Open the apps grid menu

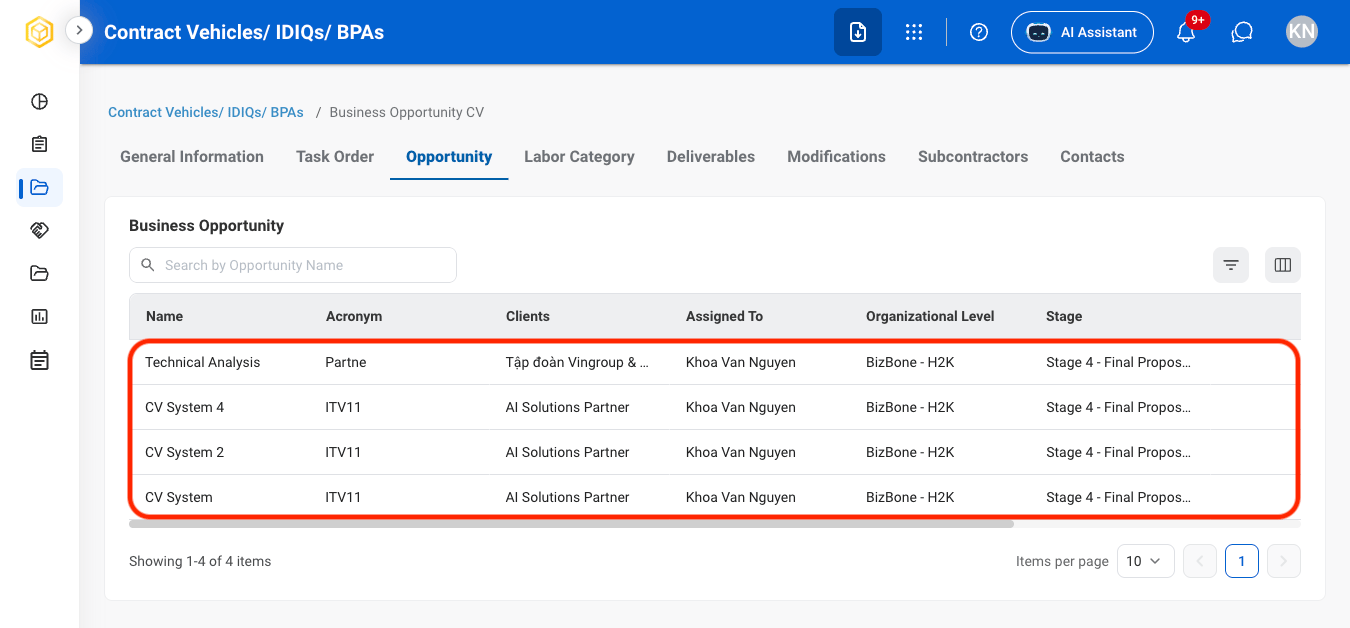913,32
